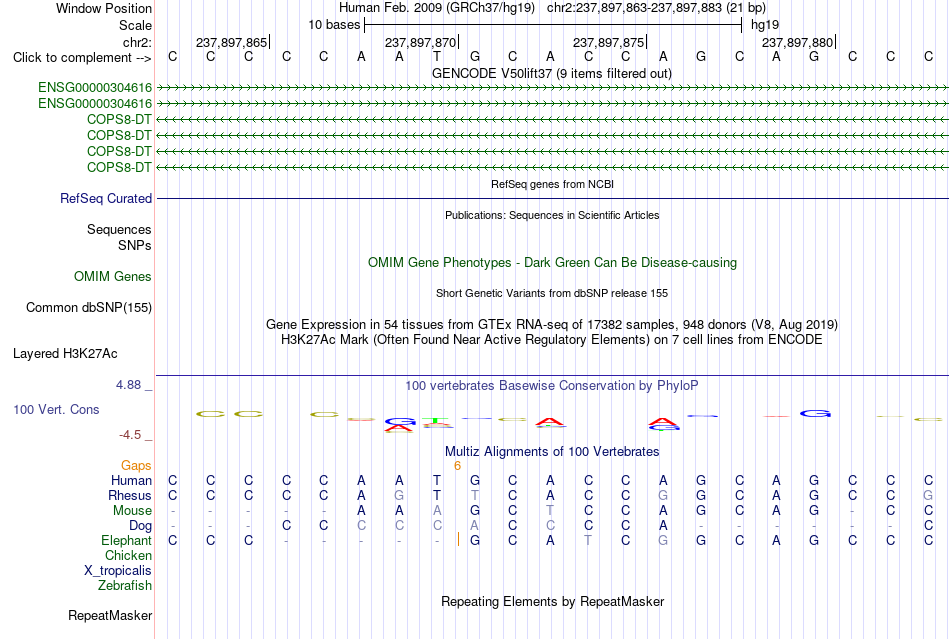Screen dimensions: 950x639
Task: Click the X_tropicalis species row label
Action: tap(118, 571)
